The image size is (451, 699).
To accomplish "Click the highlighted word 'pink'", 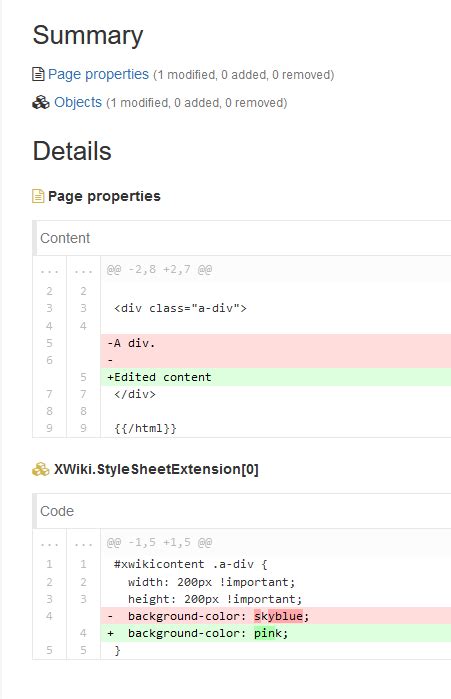I will [x=268, y=633].
